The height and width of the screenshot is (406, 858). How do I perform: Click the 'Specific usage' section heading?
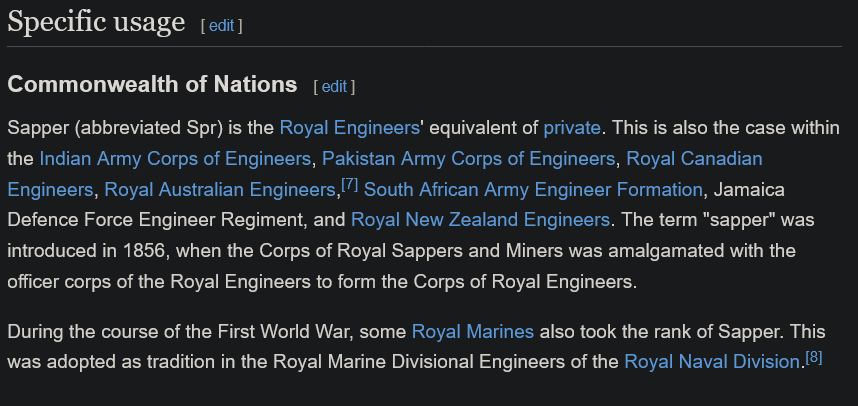[96, 23]
